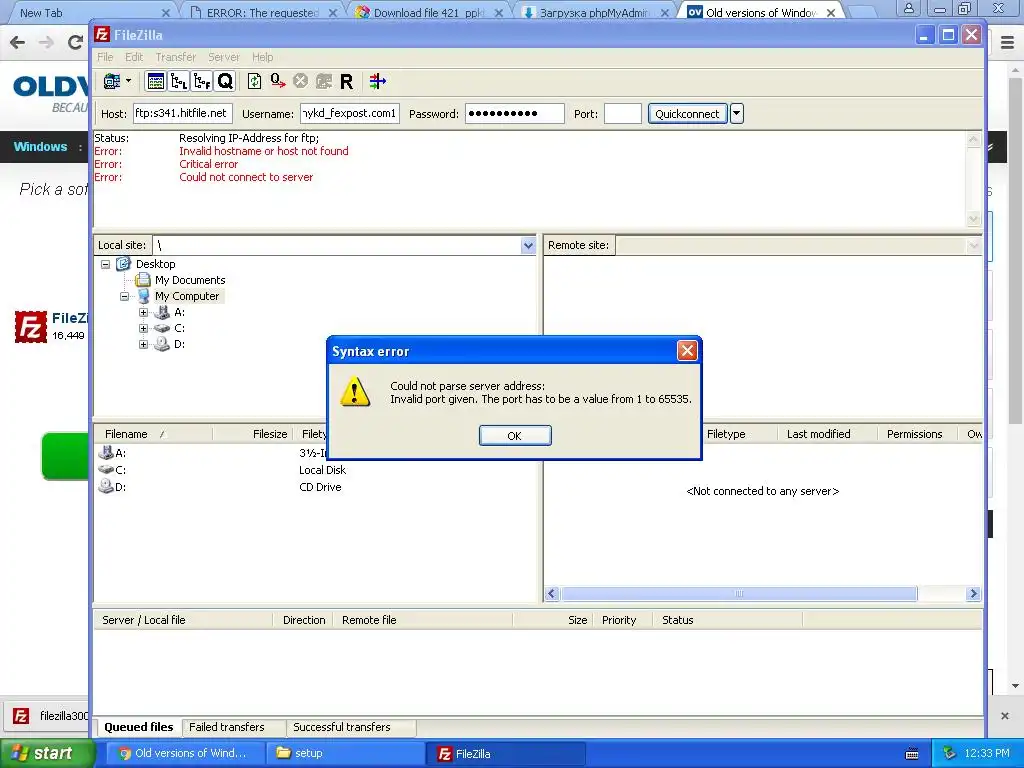
Task: Select My Computer in local tree
Action: pos(187,296)
